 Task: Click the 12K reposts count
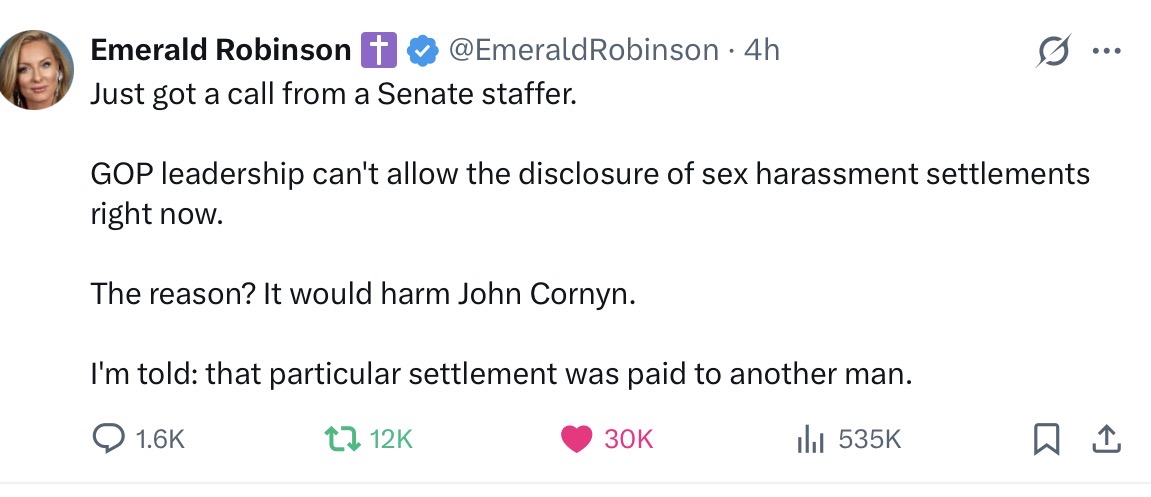pyautogui.click(x=391, y=438)
